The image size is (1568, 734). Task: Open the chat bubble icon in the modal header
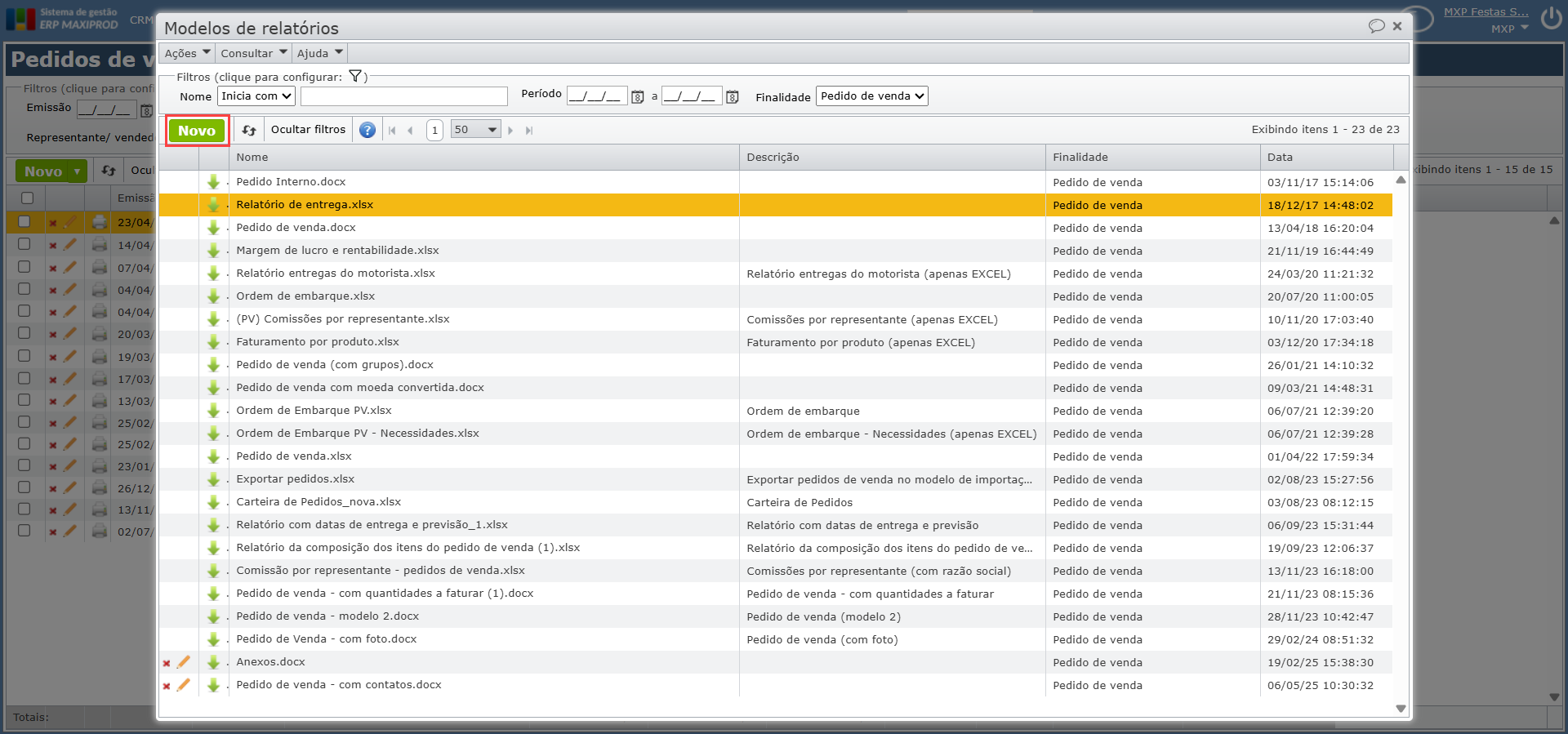click(1376, 26)
